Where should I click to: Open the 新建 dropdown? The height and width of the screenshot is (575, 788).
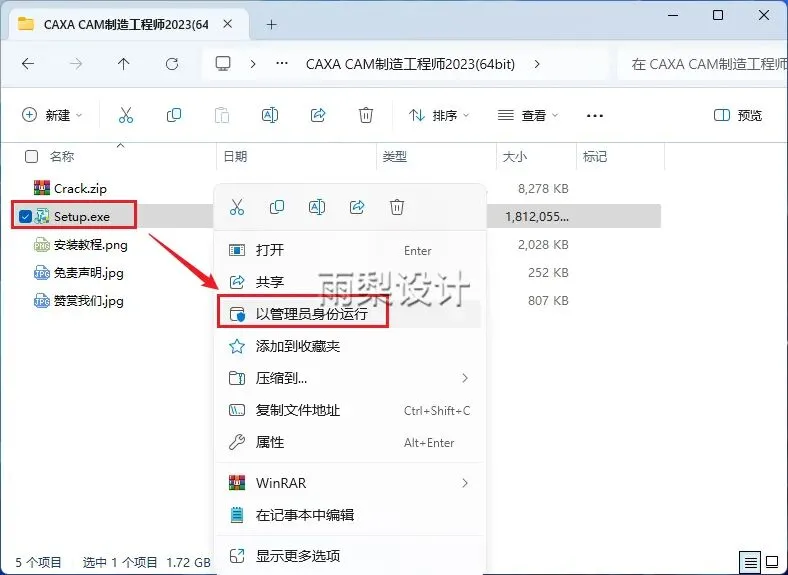coord(52,115)
